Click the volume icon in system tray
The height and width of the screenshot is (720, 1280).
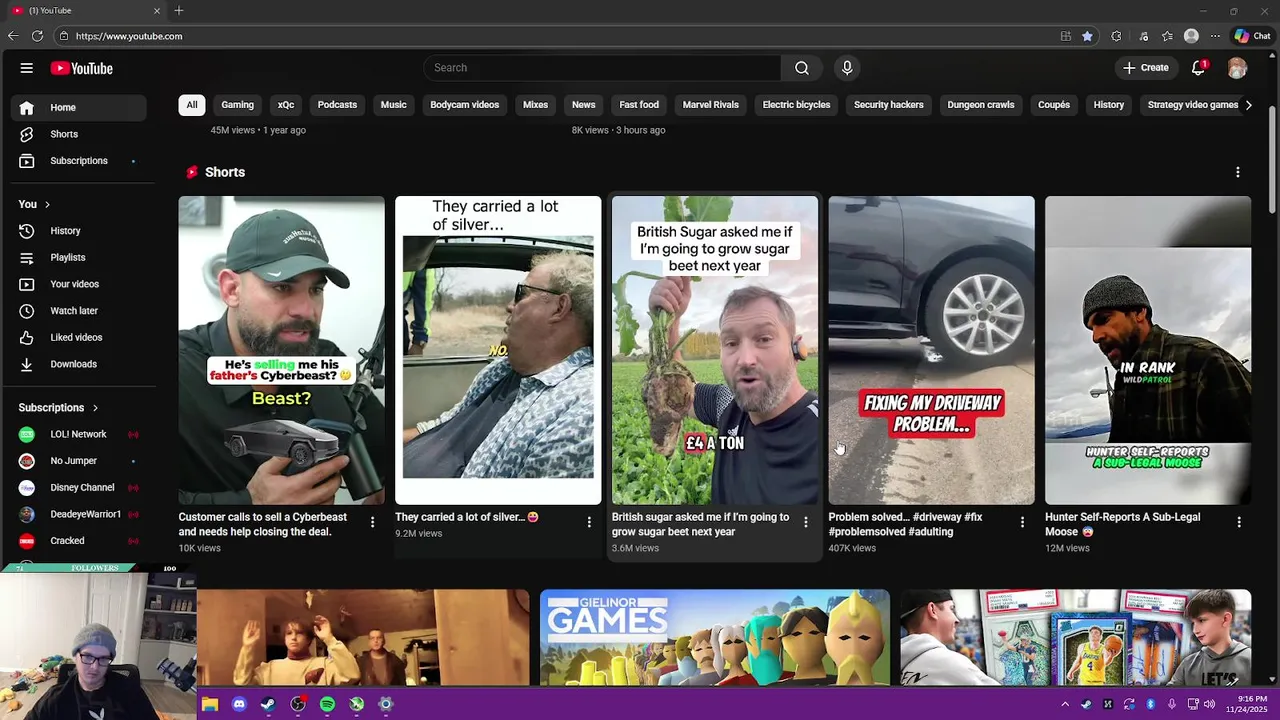1209,705
